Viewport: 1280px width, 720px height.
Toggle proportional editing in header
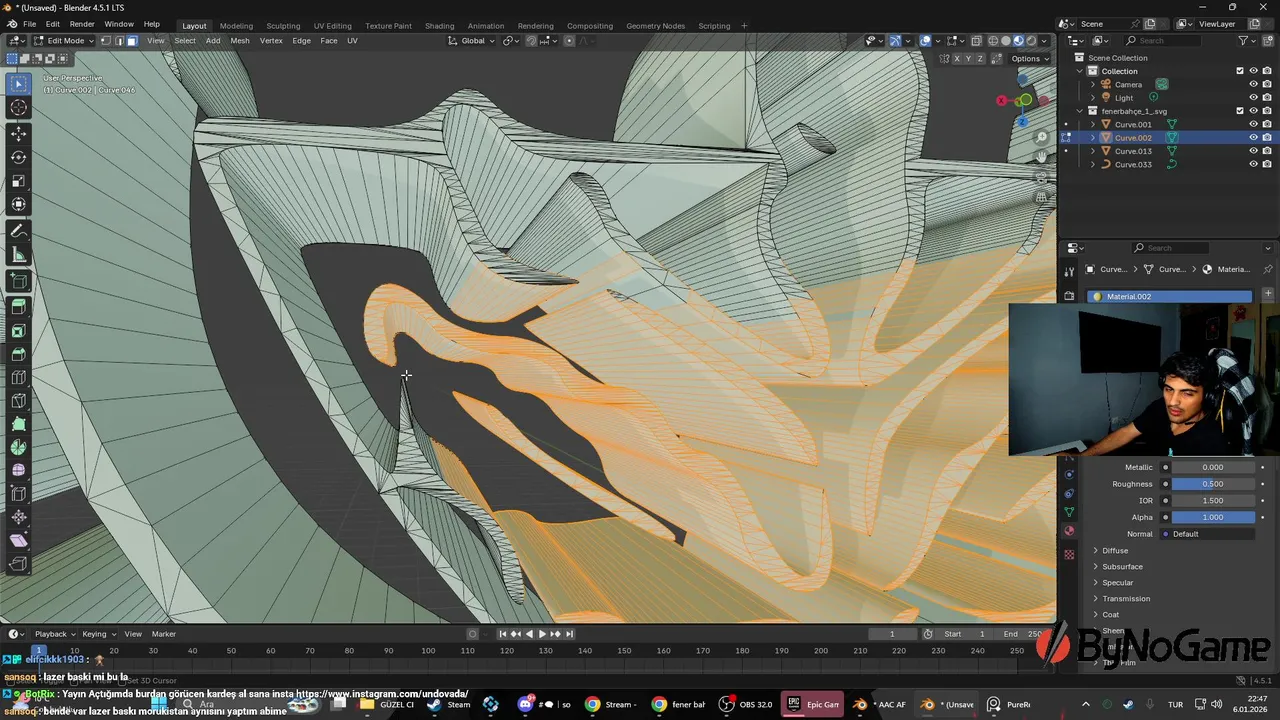[569, 41]
